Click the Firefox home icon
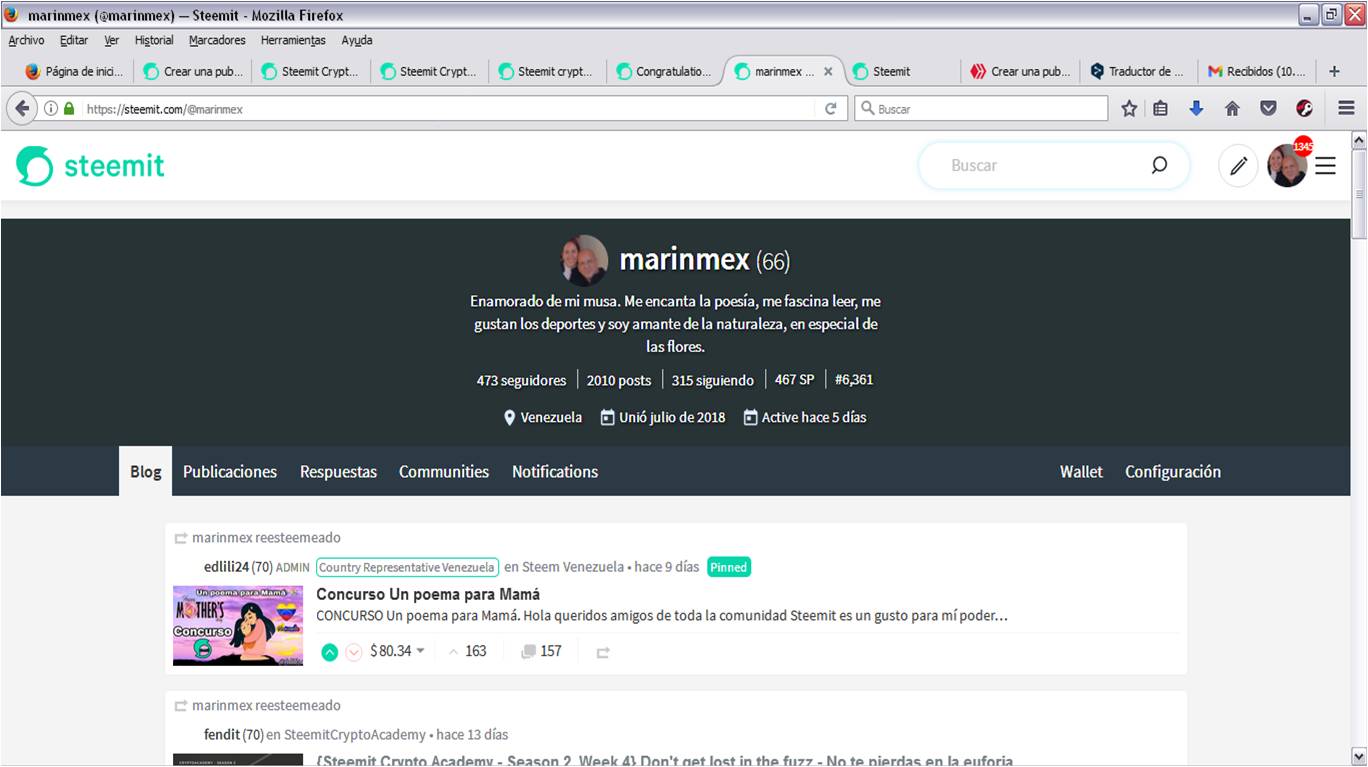The width and height of the screenshot is (1368, 767). pyautogui.click(x=1232, y=108)
